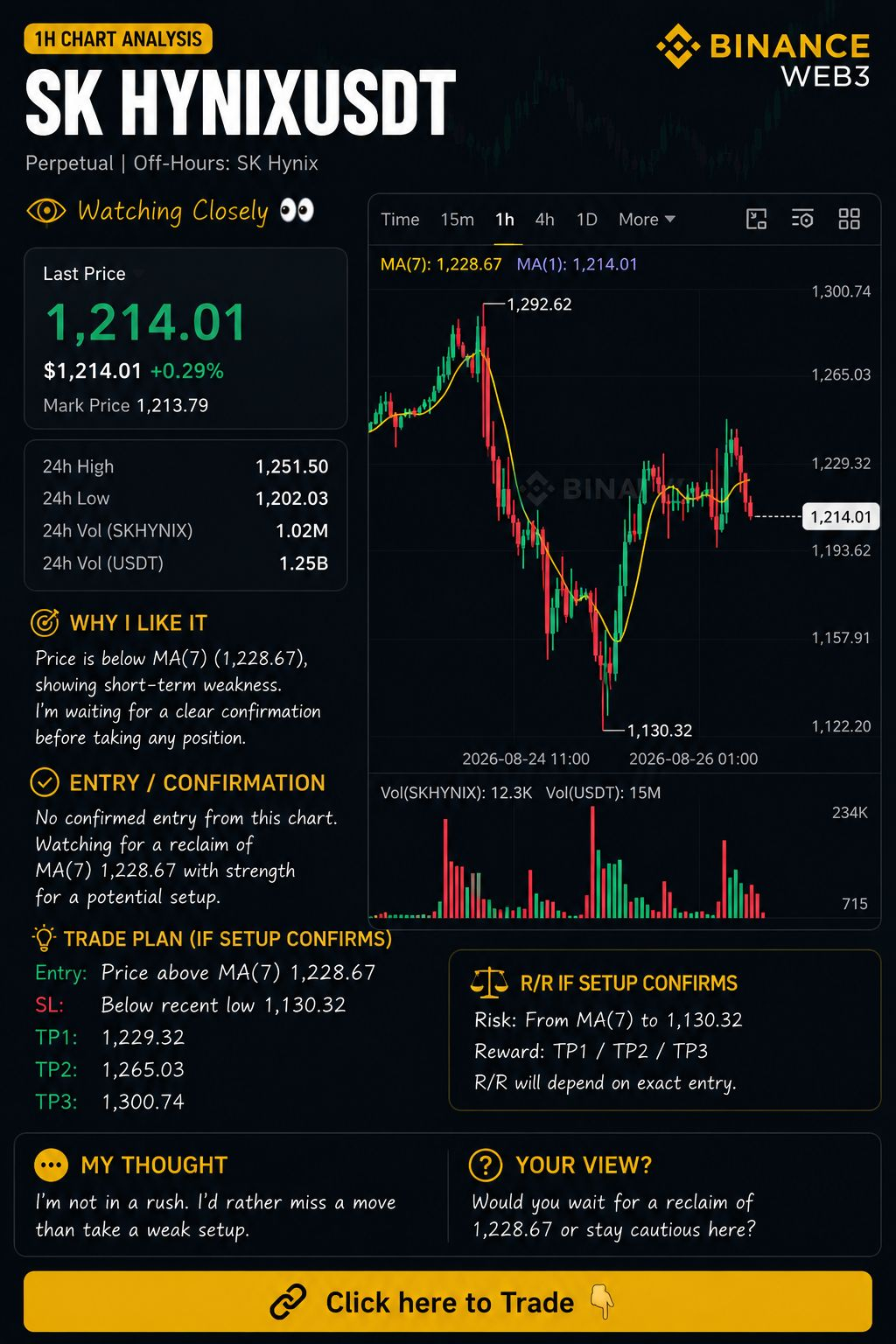Click the googly eyes emoji

click(297, 211)
